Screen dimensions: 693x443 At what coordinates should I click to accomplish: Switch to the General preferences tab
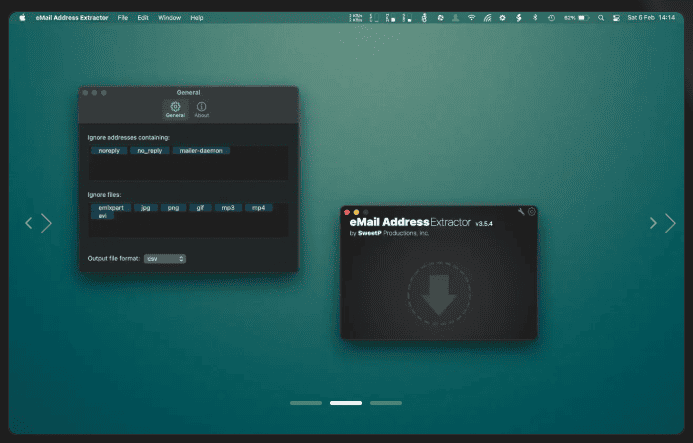(x=175, y=109)
